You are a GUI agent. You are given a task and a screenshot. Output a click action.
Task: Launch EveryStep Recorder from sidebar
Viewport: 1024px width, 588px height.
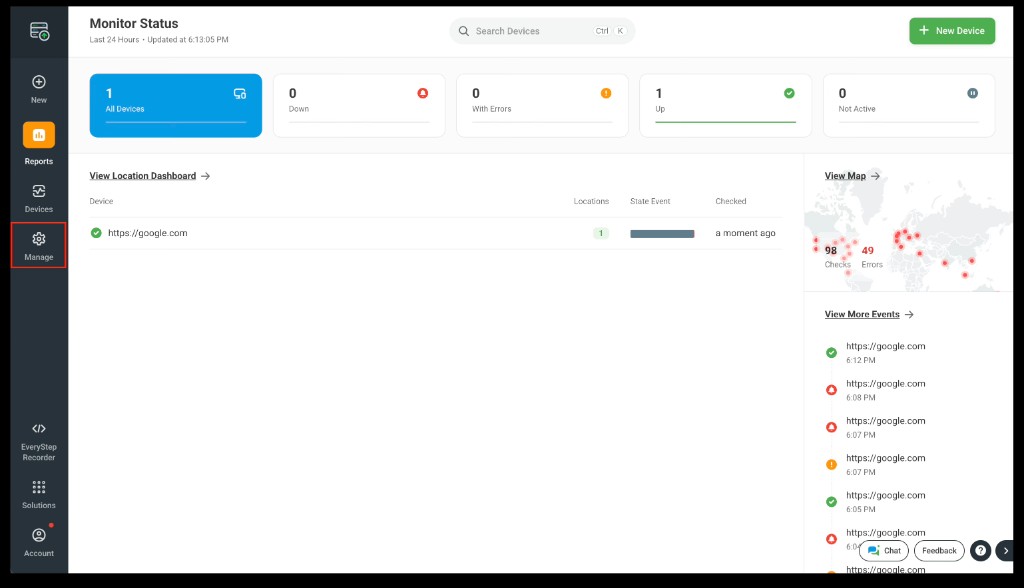coord(39,441)
